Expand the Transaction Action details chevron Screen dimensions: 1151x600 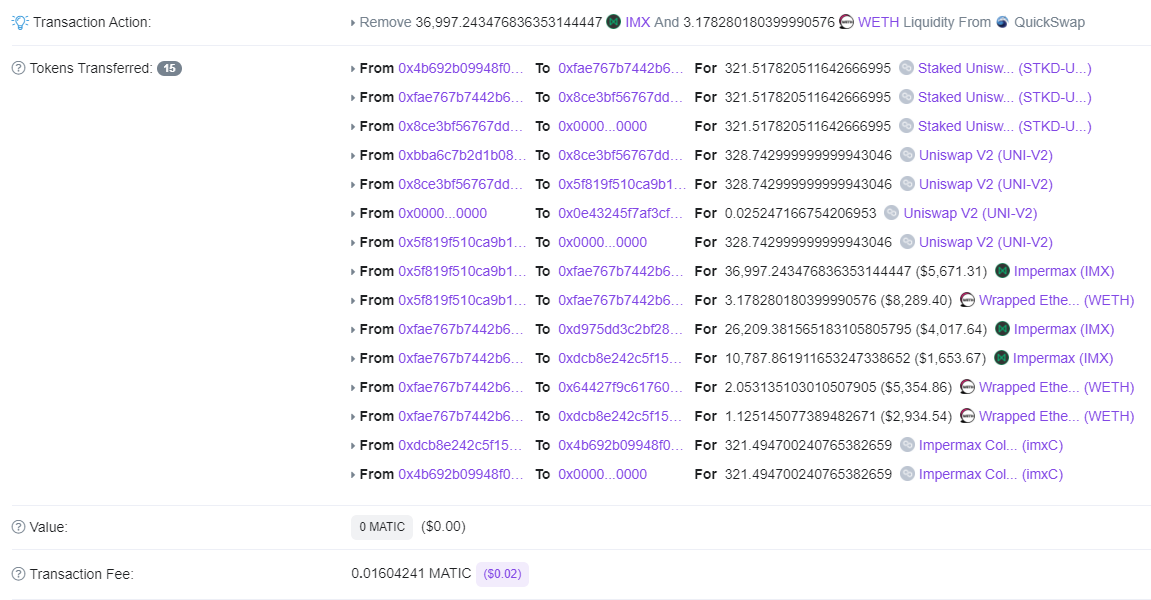click(x=351, y=21)
